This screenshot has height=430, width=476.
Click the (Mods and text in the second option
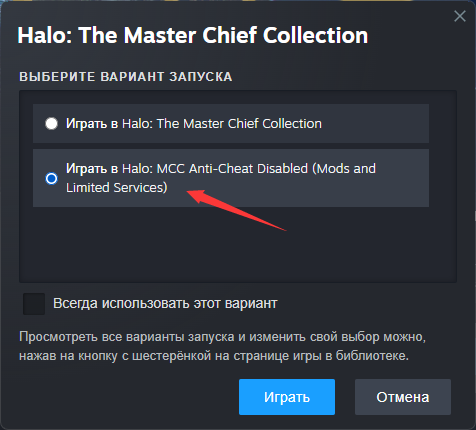point(344,169)
